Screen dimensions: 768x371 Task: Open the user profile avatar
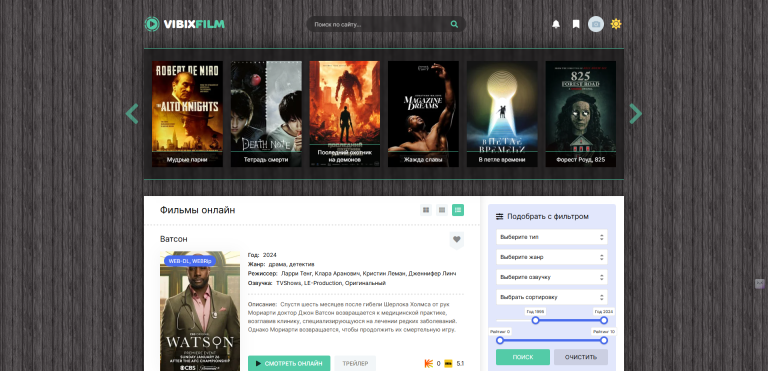596,24
